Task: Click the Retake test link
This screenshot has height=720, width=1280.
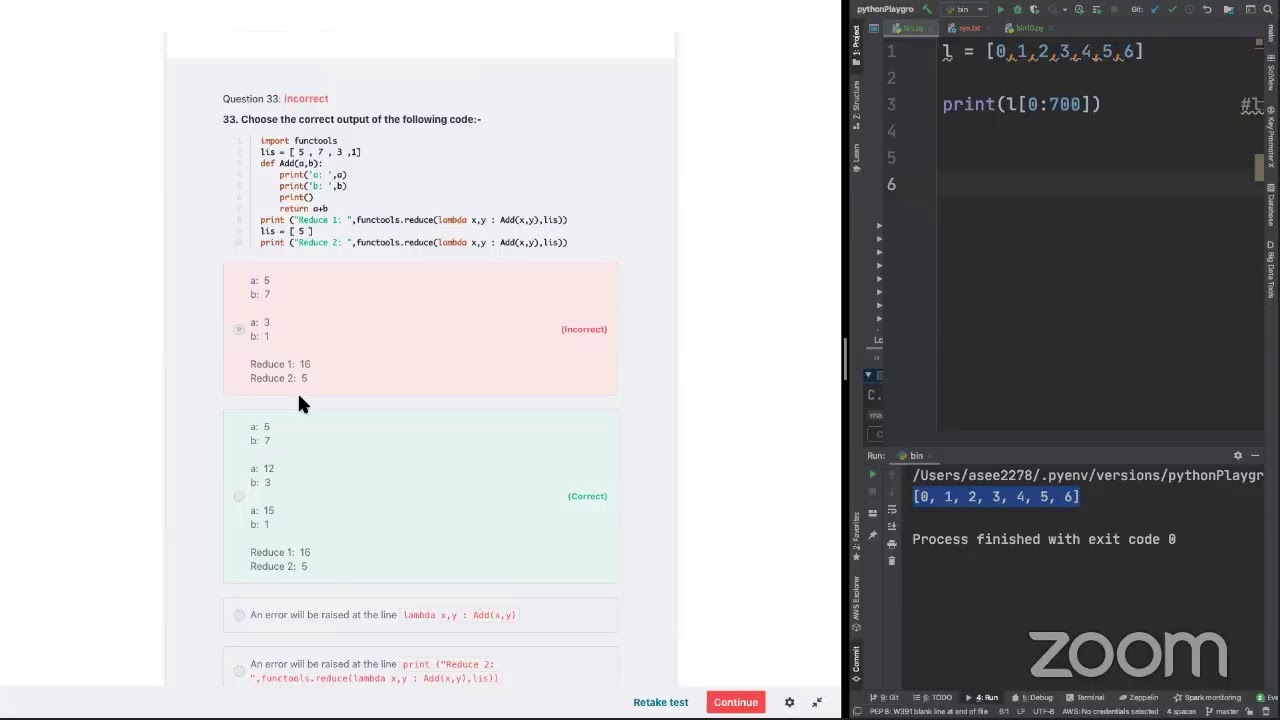Action: 660,702
